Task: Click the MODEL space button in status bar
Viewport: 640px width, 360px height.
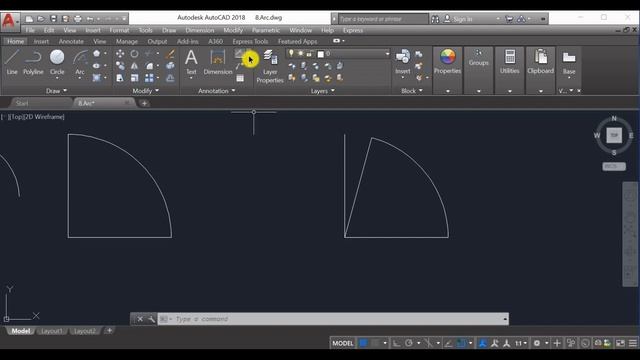Action: [x=343, y=343]
